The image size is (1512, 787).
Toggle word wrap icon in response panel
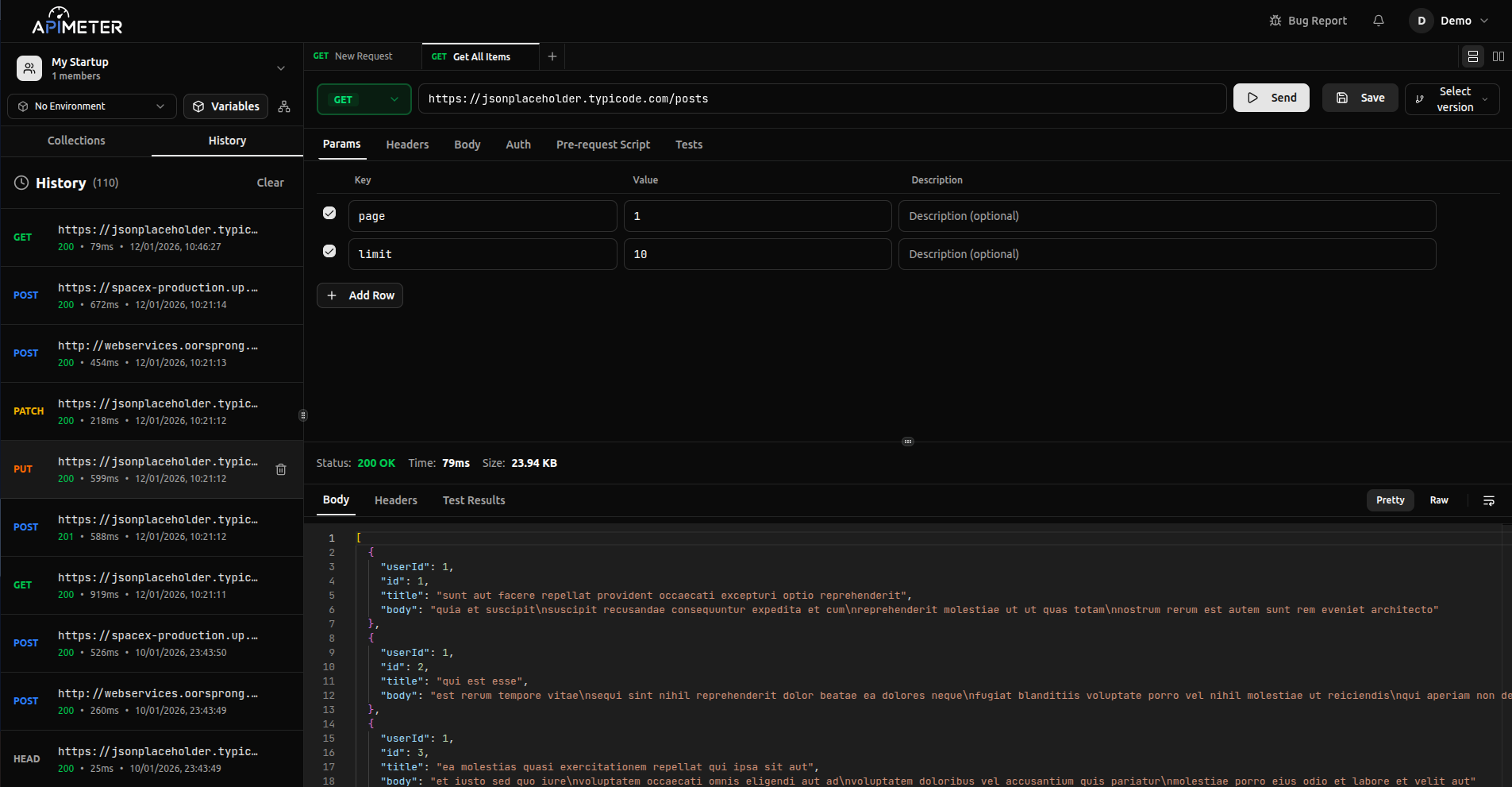point(1489,500)
